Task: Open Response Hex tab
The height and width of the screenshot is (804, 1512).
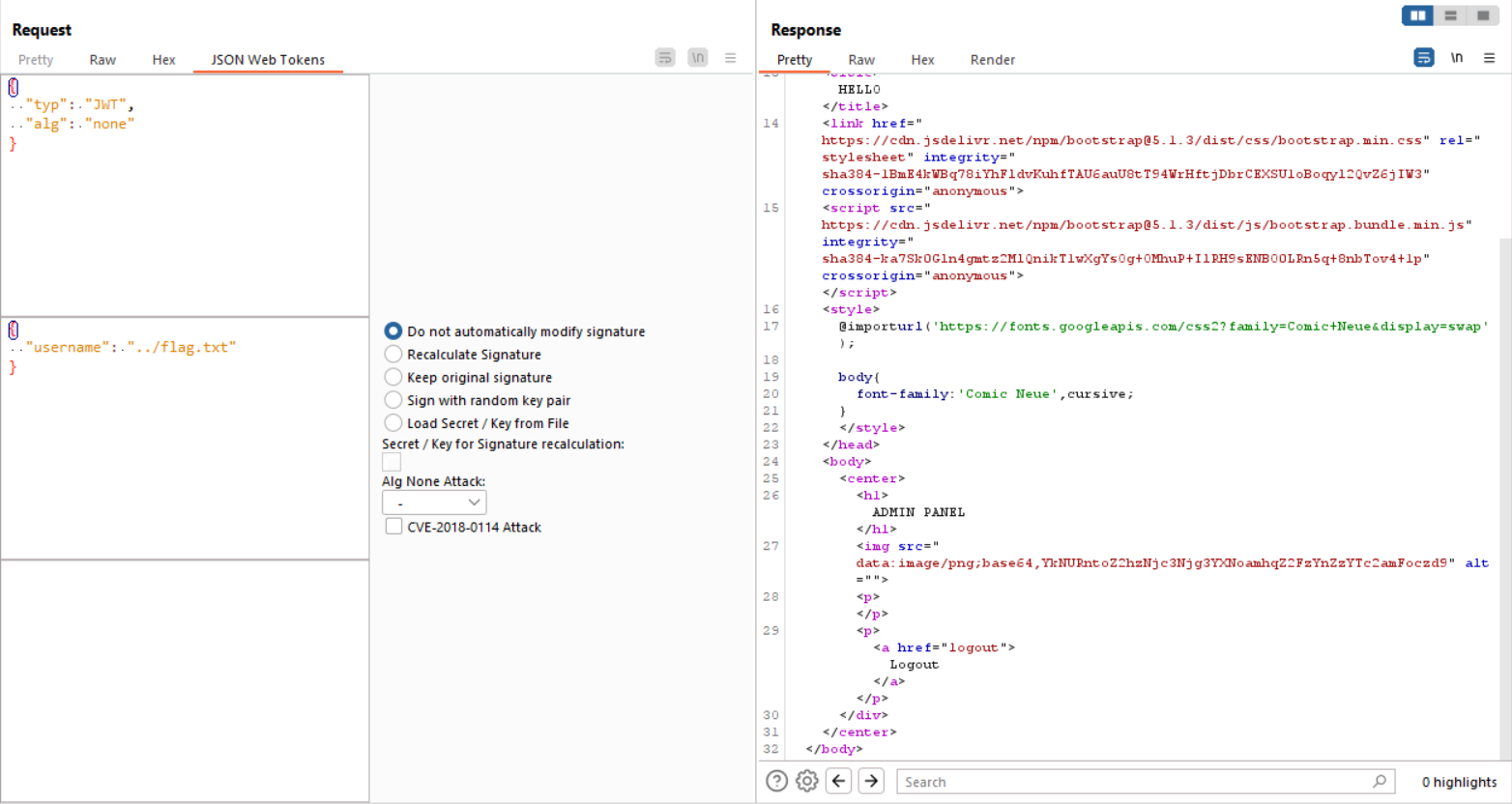Action: pos(922,60)
